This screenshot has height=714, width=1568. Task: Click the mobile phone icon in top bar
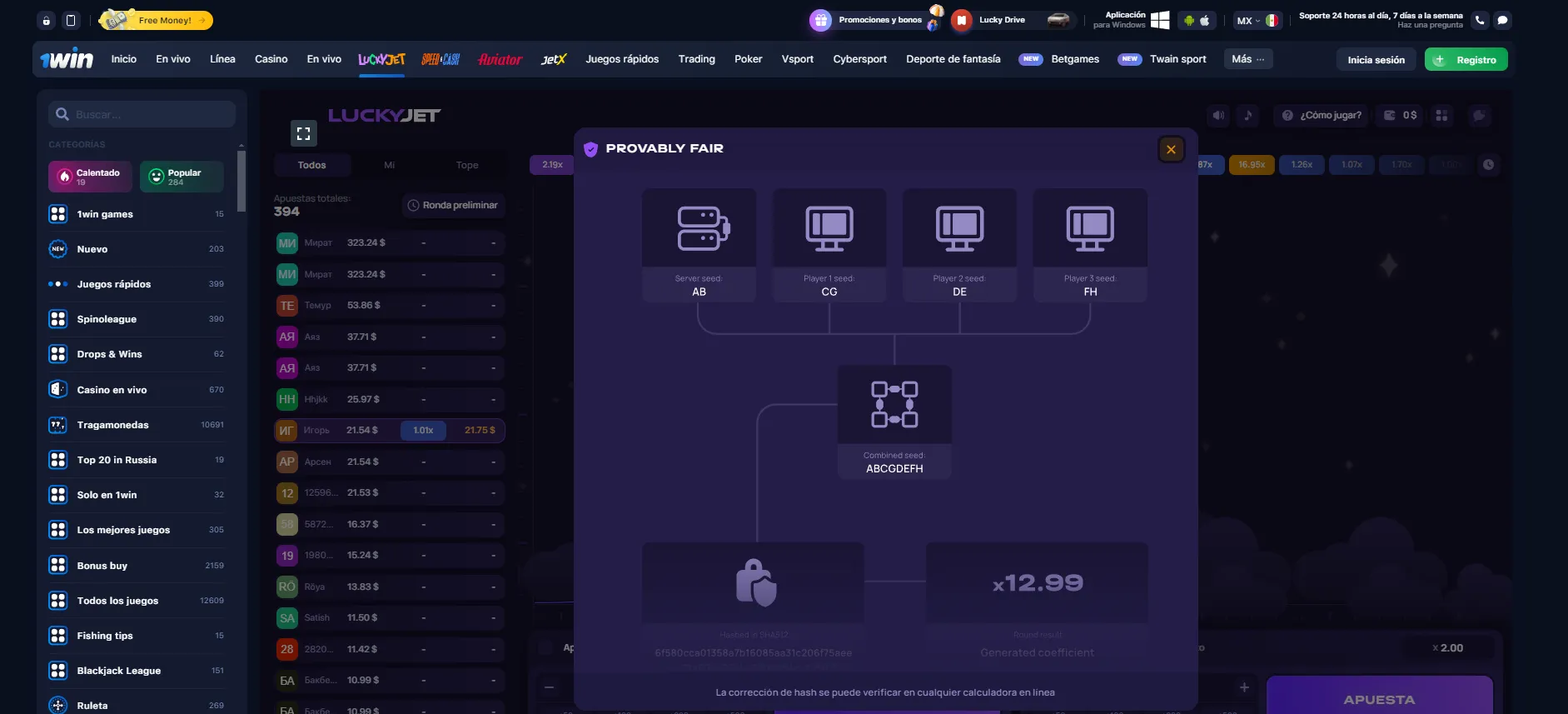pyautogui.click(x=71, y=20)
